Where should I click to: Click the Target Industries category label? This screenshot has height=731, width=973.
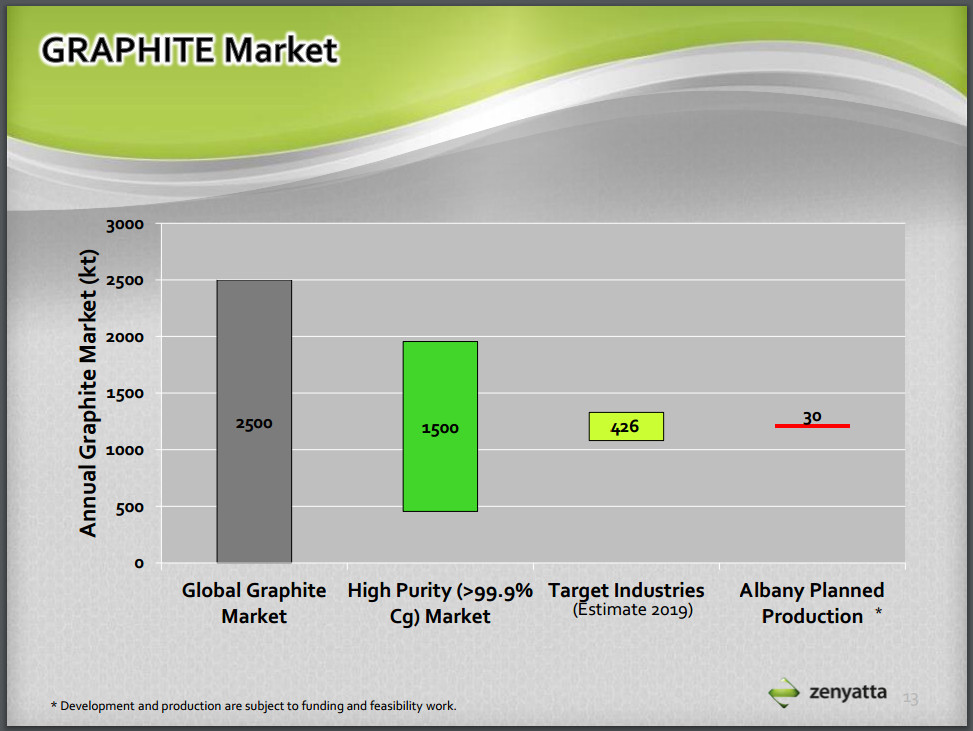(x=626, y=590)
